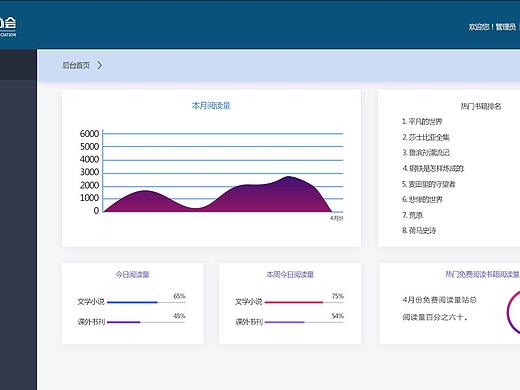This screenshot has width=520, height=390.
Task: Select the 今日阅读量 card title
Action: (x=132, y=275)
